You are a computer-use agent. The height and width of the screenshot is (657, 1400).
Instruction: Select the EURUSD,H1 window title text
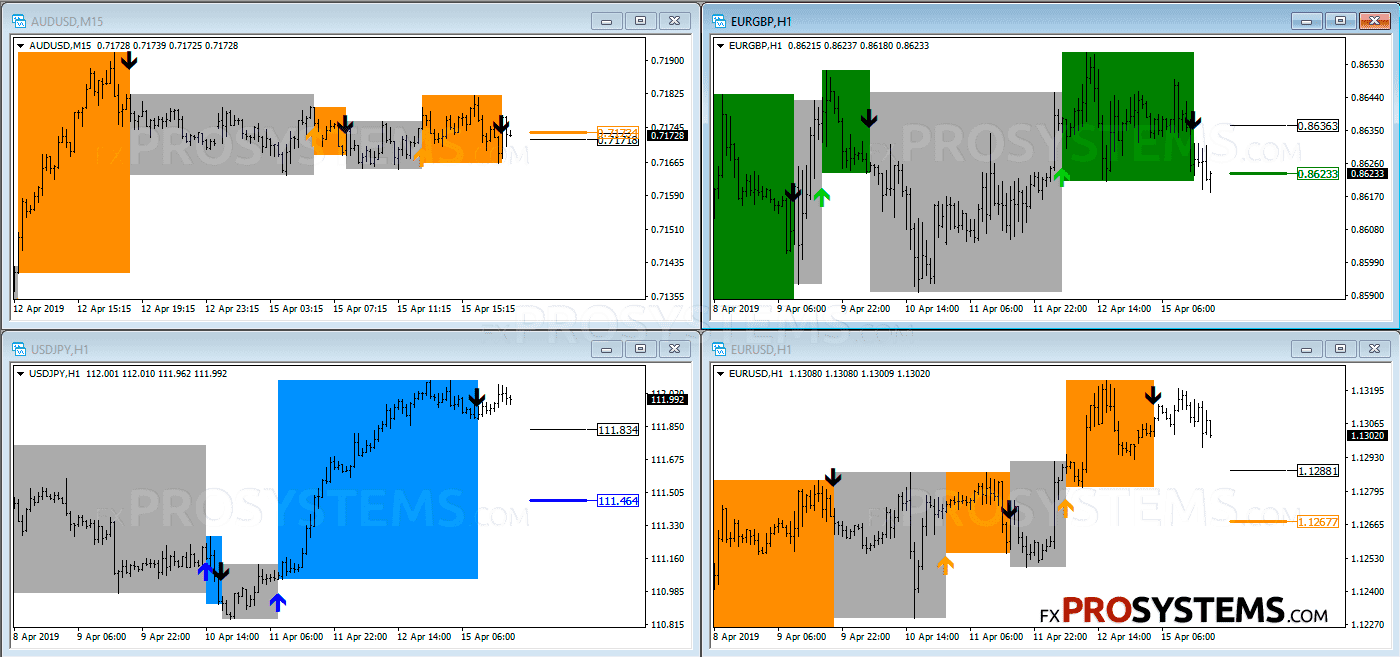[761, 349]
